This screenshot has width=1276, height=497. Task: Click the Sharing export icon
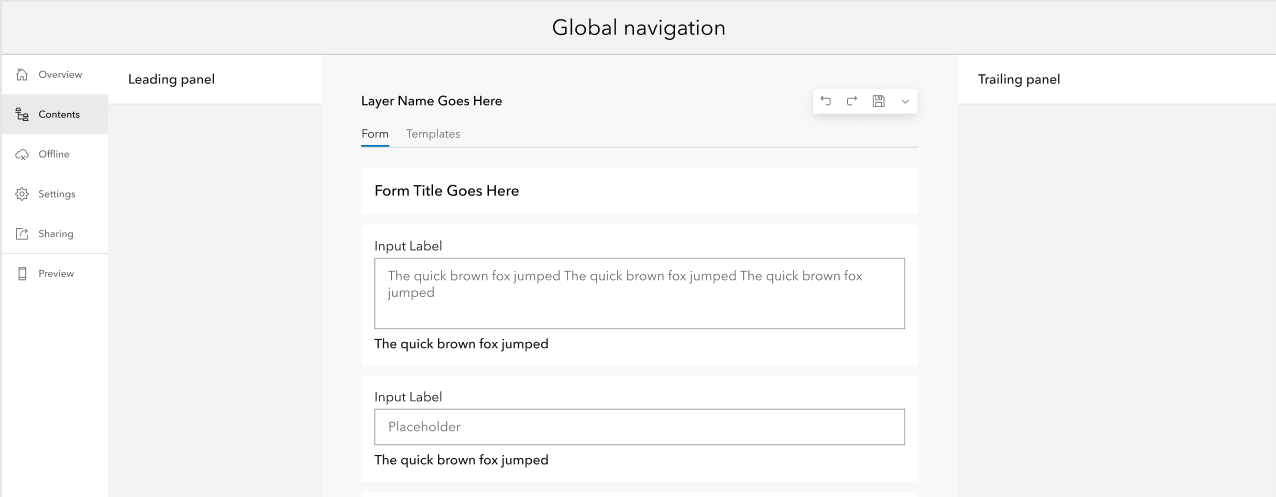tap(22, 234)
